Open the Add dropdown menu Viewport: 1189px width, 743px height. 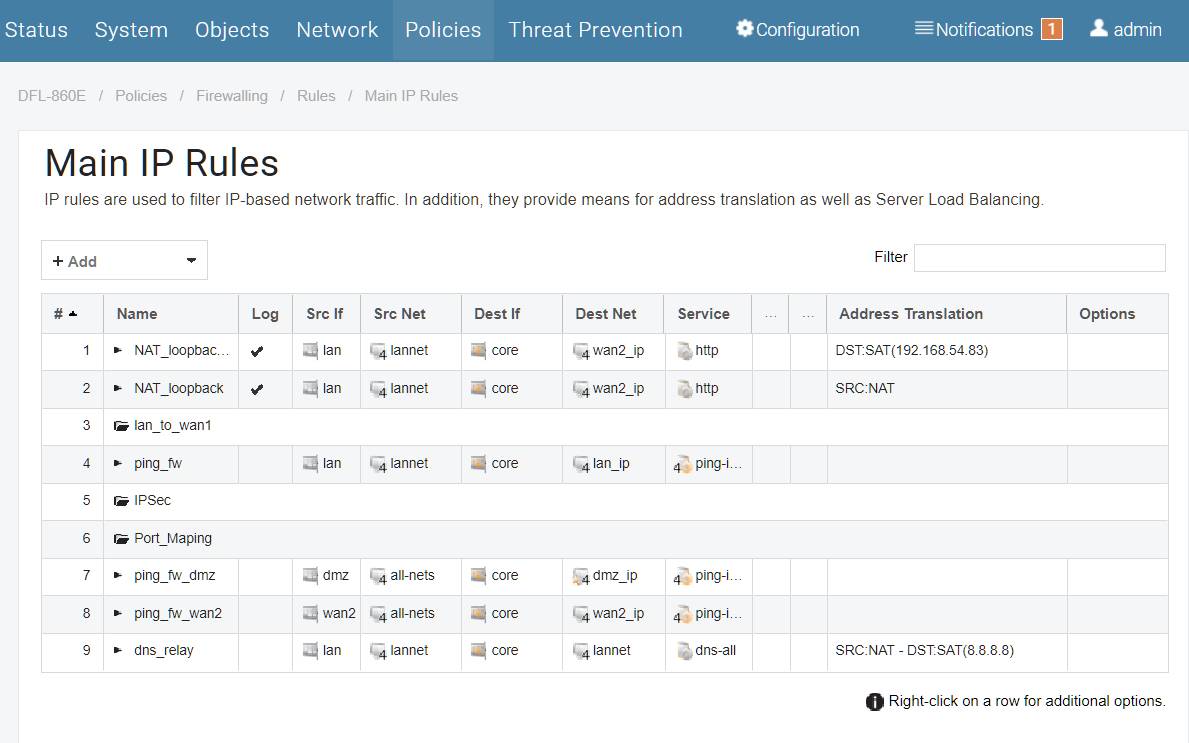tap(124, 261)
